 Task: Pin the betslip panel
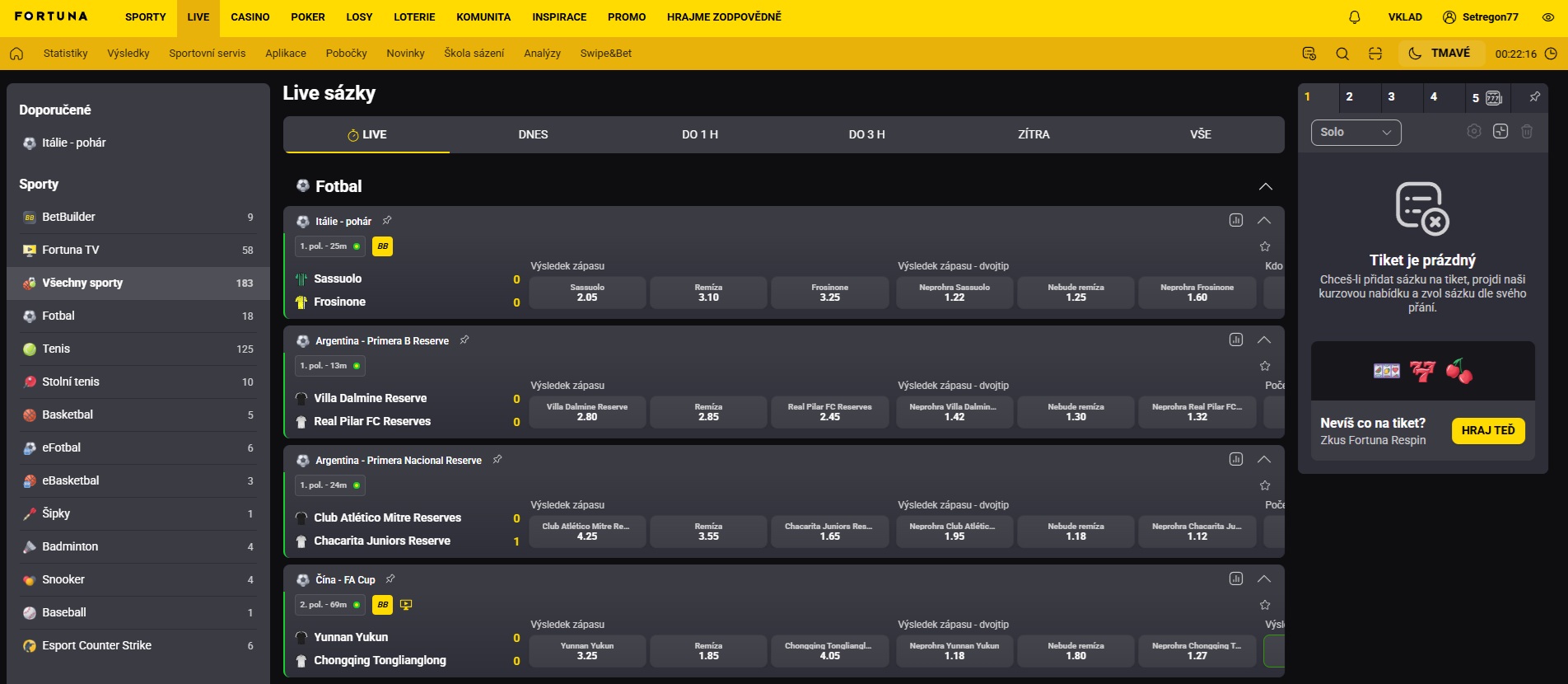1535,96
